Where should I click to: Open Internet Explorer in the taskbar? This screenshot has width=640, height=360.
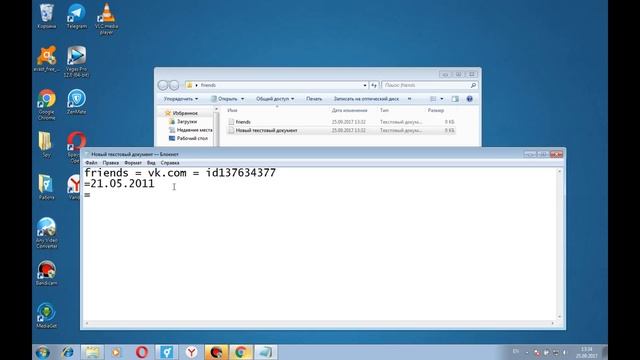67,352
